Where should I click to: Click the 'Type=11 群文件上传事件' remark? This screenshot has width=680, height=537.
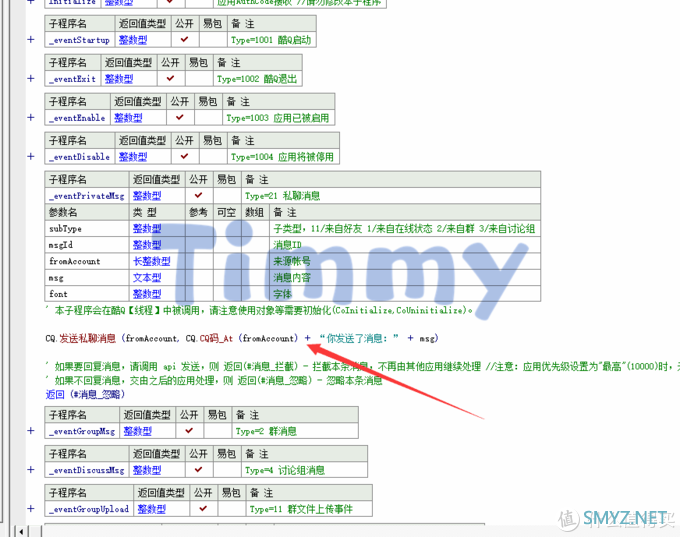301,509
